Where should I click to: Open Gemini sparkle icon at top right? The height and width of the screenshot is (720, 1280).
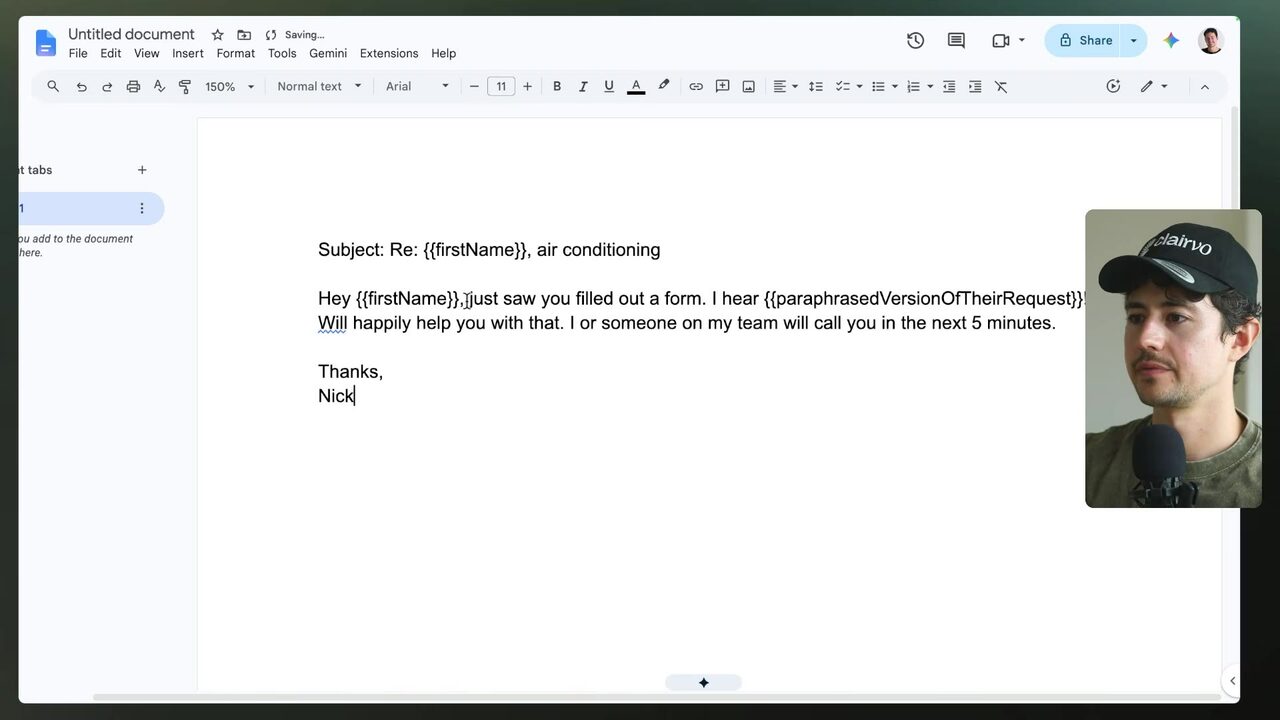[1171, 40]
